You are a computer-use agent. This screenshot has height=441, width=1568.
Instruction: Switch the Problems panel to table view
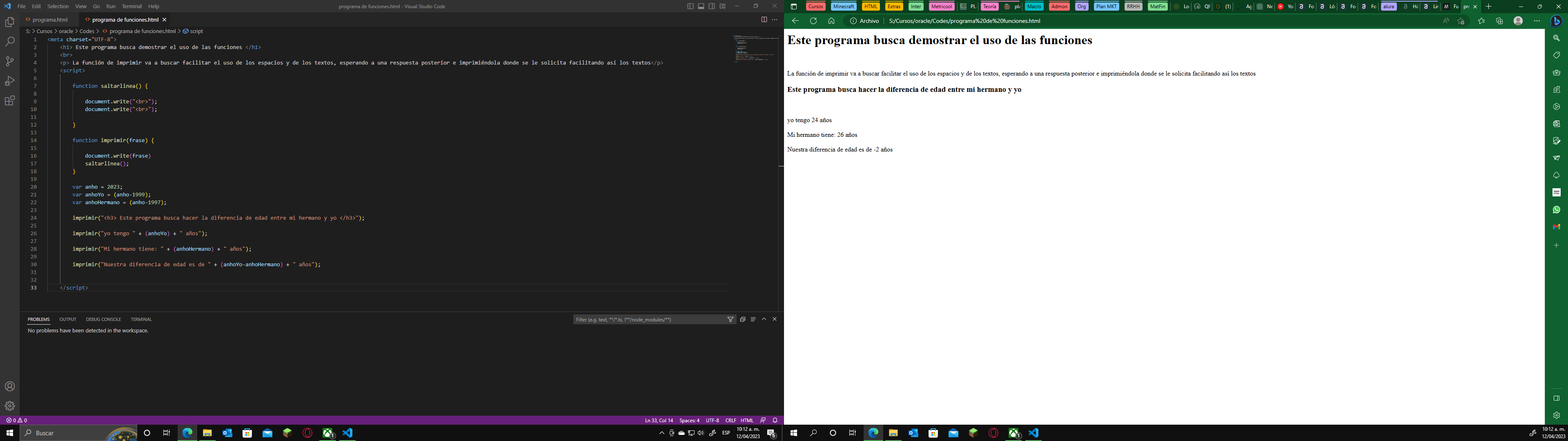point(753,319)
